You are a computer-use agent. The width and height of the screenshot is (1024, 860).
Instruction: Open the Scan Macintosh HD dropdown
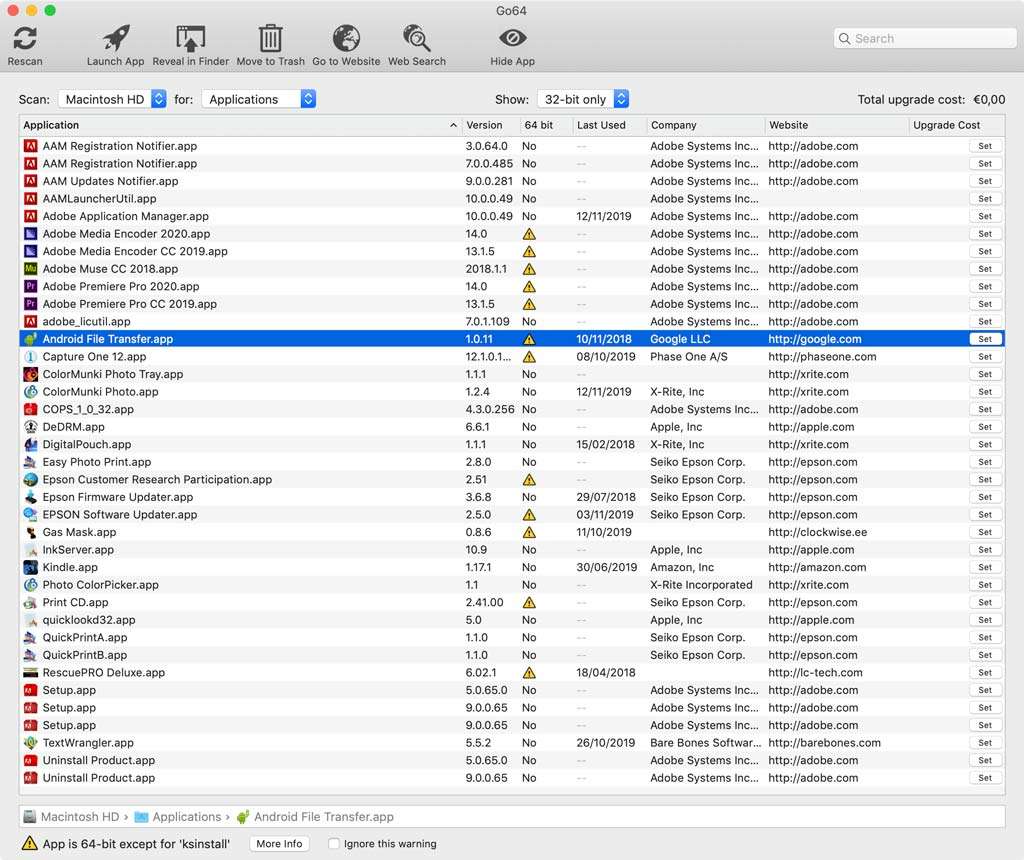112,99
